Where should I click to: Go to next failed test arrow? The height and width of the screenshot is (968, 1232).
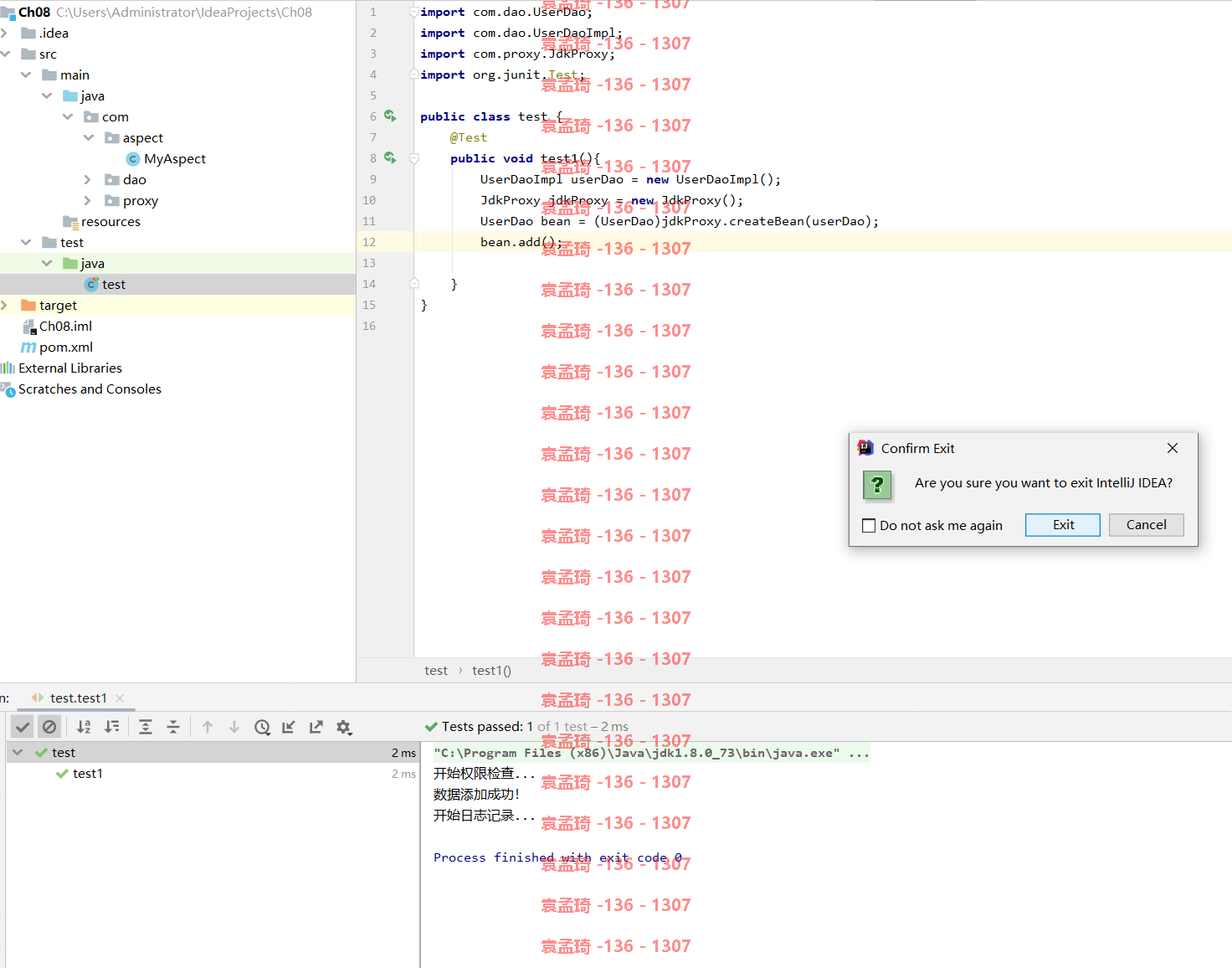click(x=234, y=727)
